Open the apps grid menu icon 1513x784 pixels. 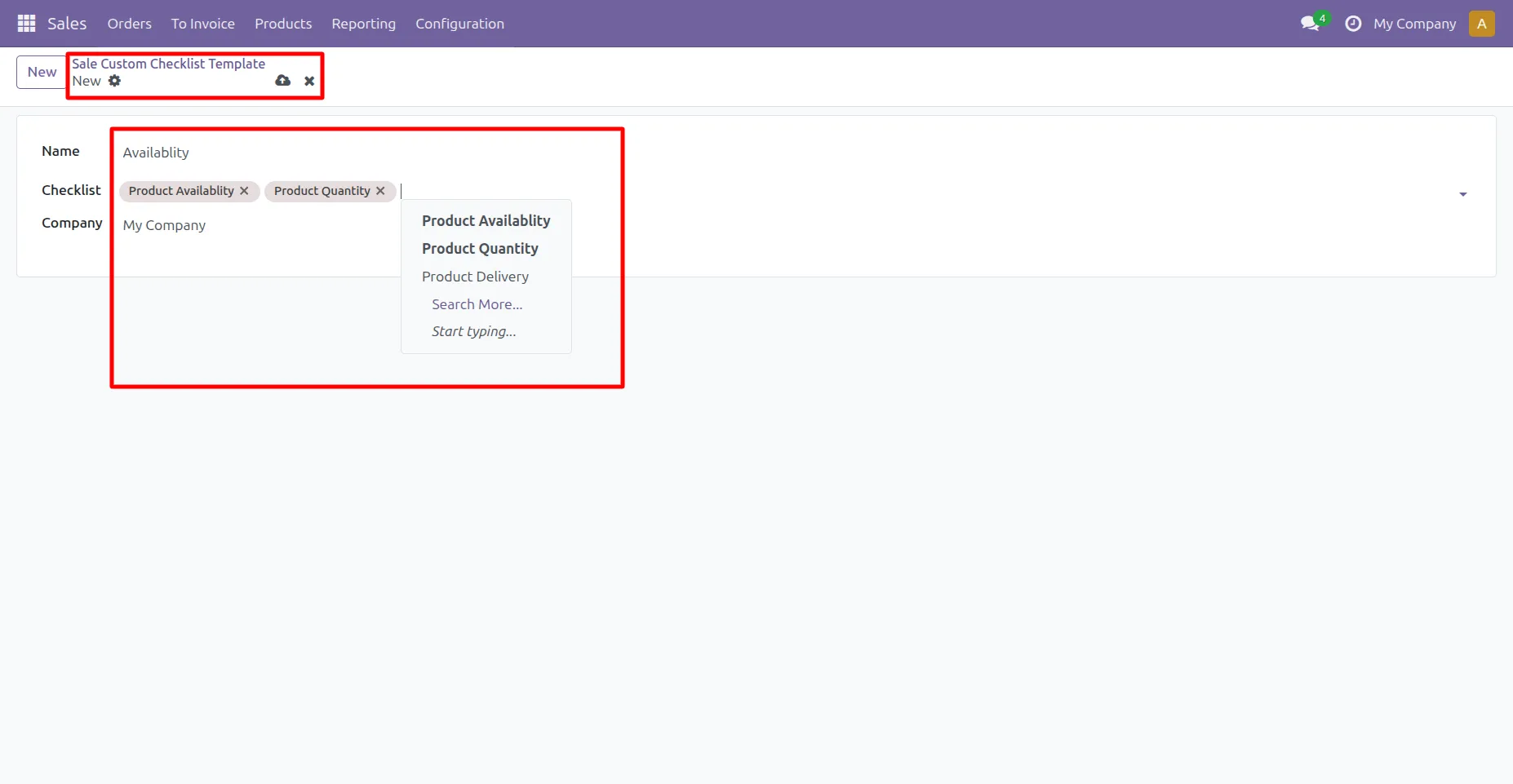26,24
